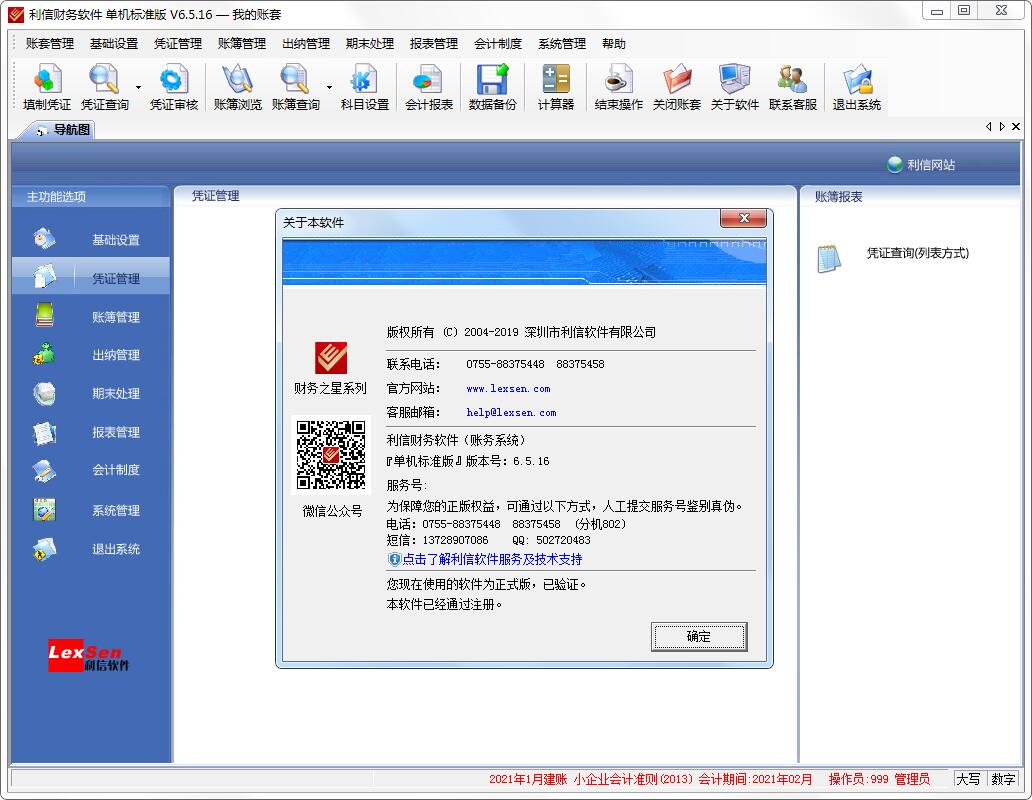Go to 期末处理 in the sidebar
The height and width of the screenshot is (800, 1032).
click(x=91, y=393)
